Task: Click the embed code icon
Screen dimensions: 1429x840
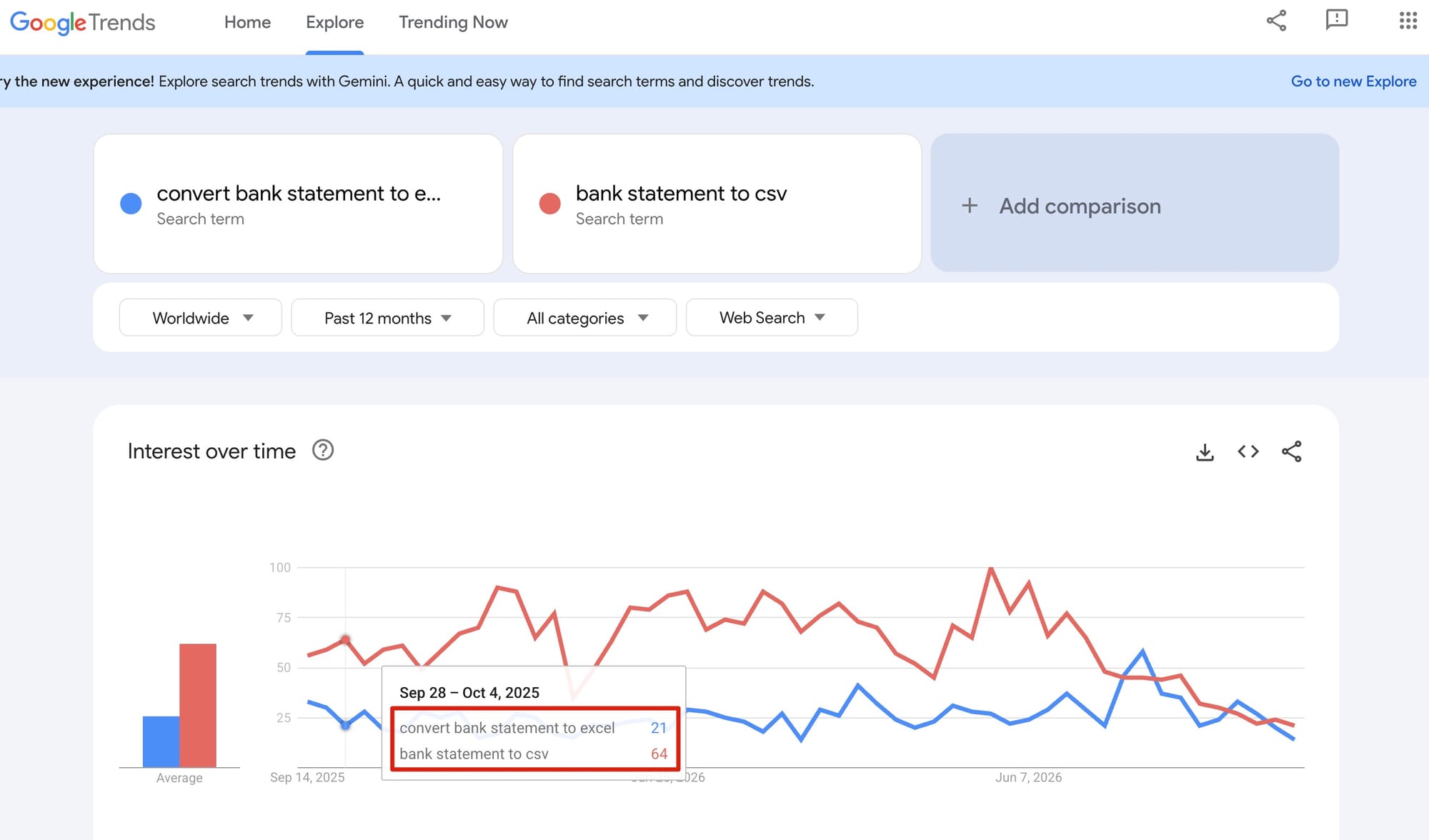Action: 1248,451
